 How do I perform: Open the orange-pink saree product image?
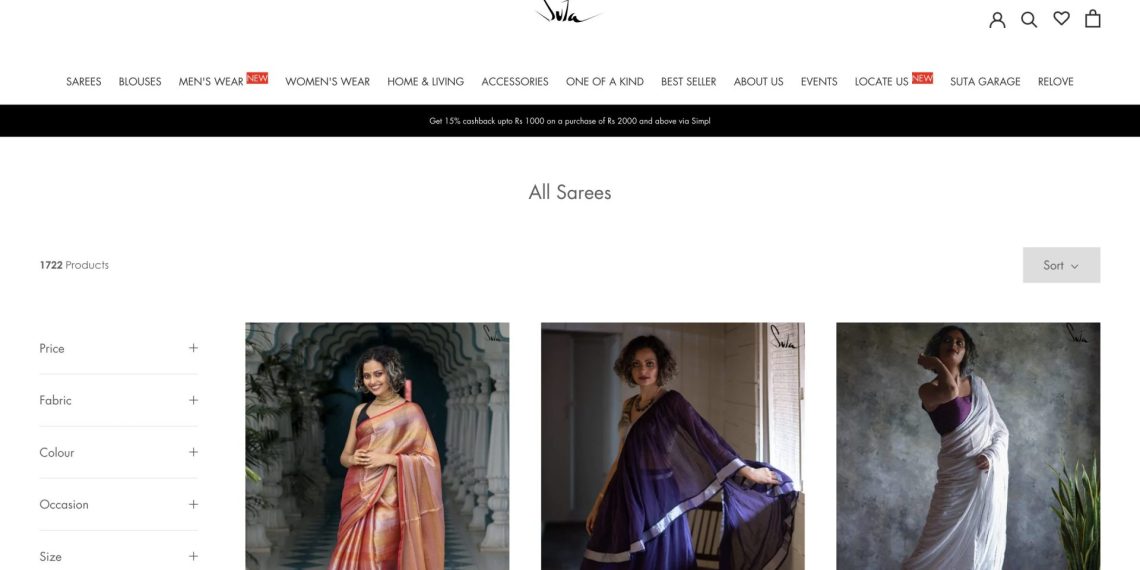pyautogui.click(x=377, y=446)
